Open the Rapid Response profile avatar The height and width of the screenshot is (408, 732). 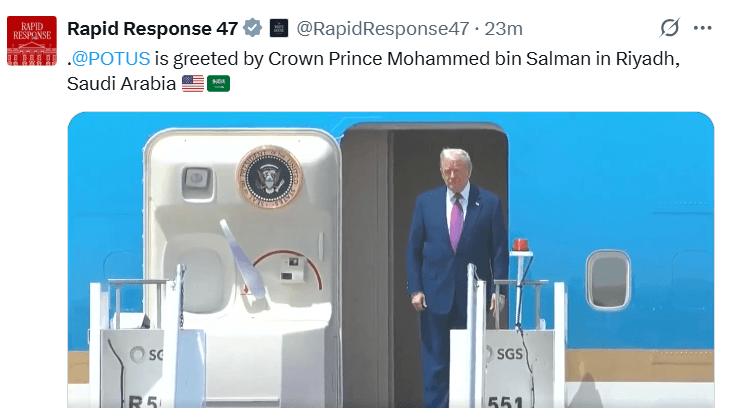[32, 41]
